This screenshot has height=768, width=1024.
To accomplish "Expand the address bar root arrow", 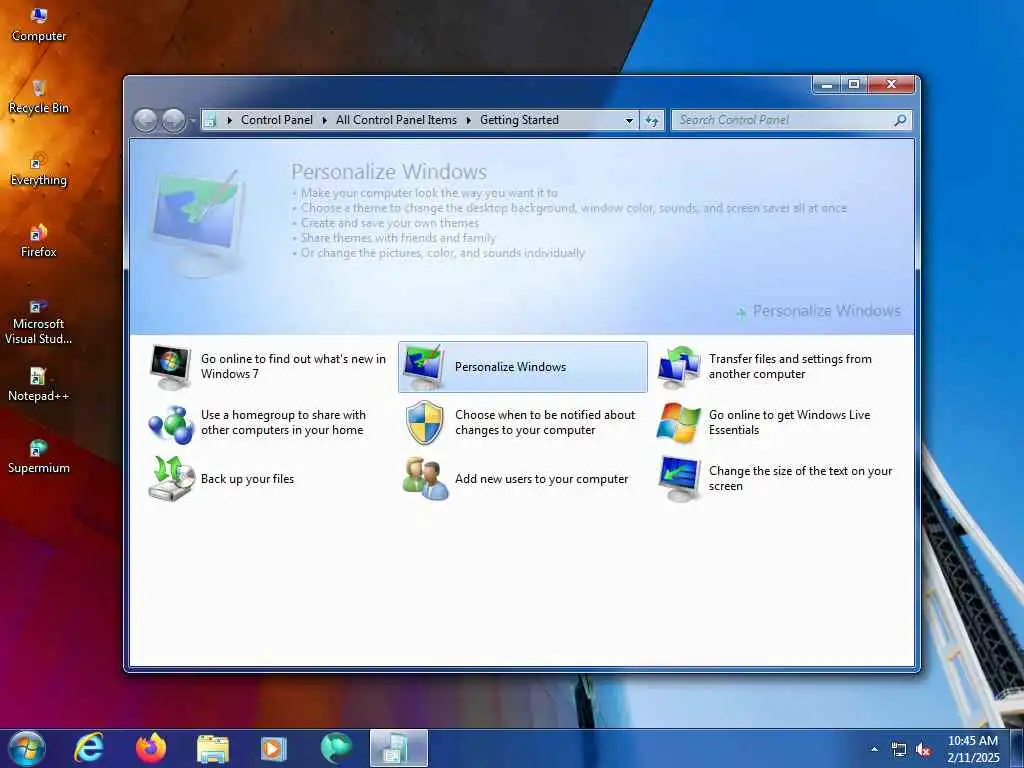I will coord(229,120).
